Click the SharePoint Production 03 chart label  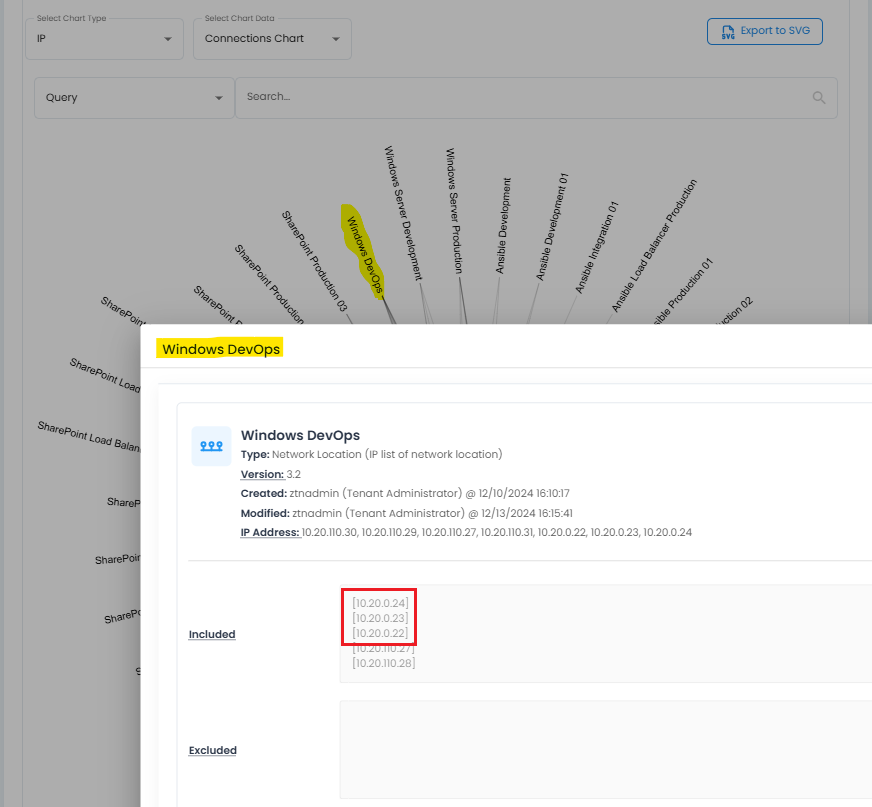[314, 261]
